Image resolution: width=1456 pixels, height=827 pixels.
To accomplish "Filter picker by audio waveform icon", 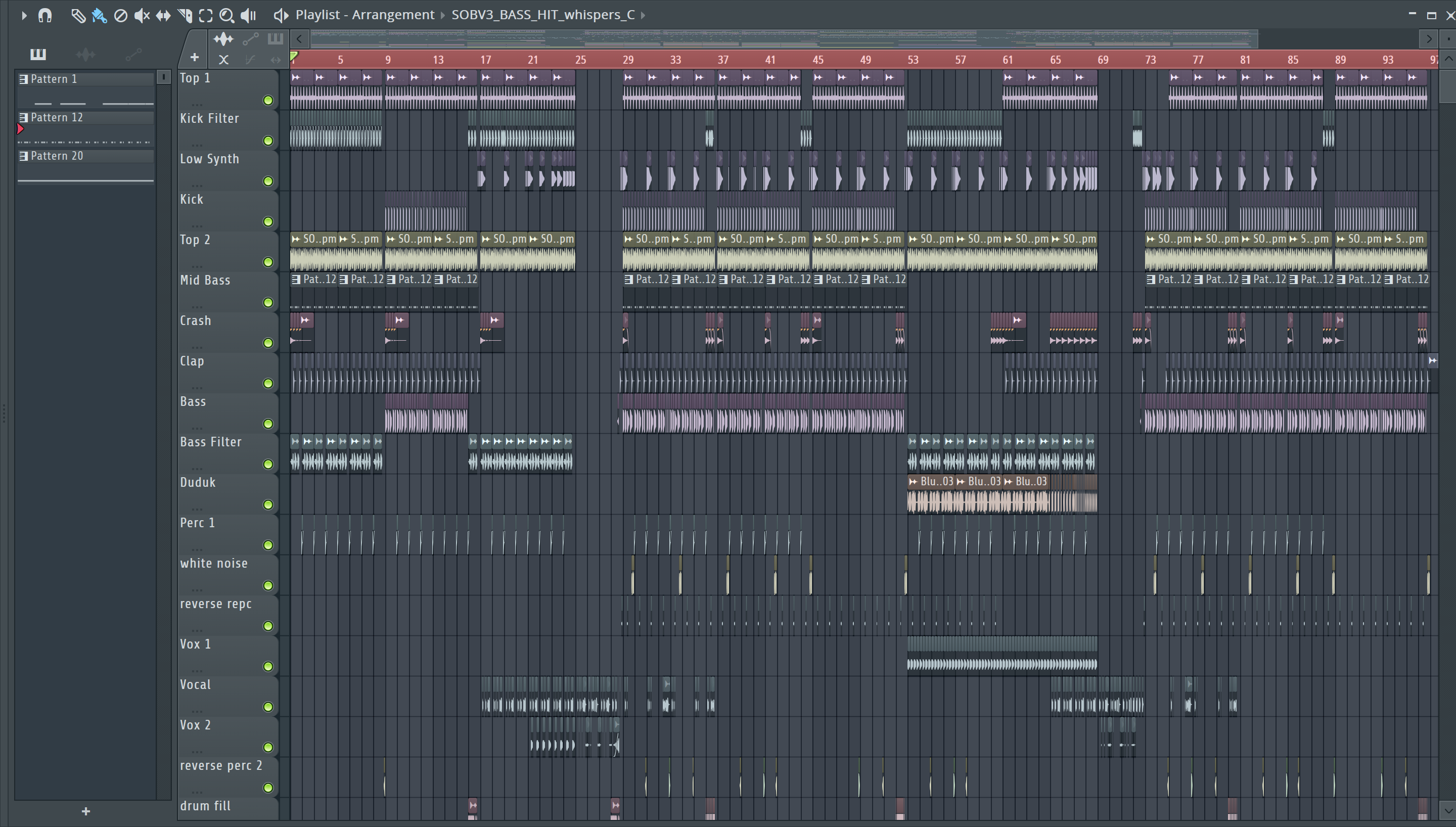I will click(85, 55).
